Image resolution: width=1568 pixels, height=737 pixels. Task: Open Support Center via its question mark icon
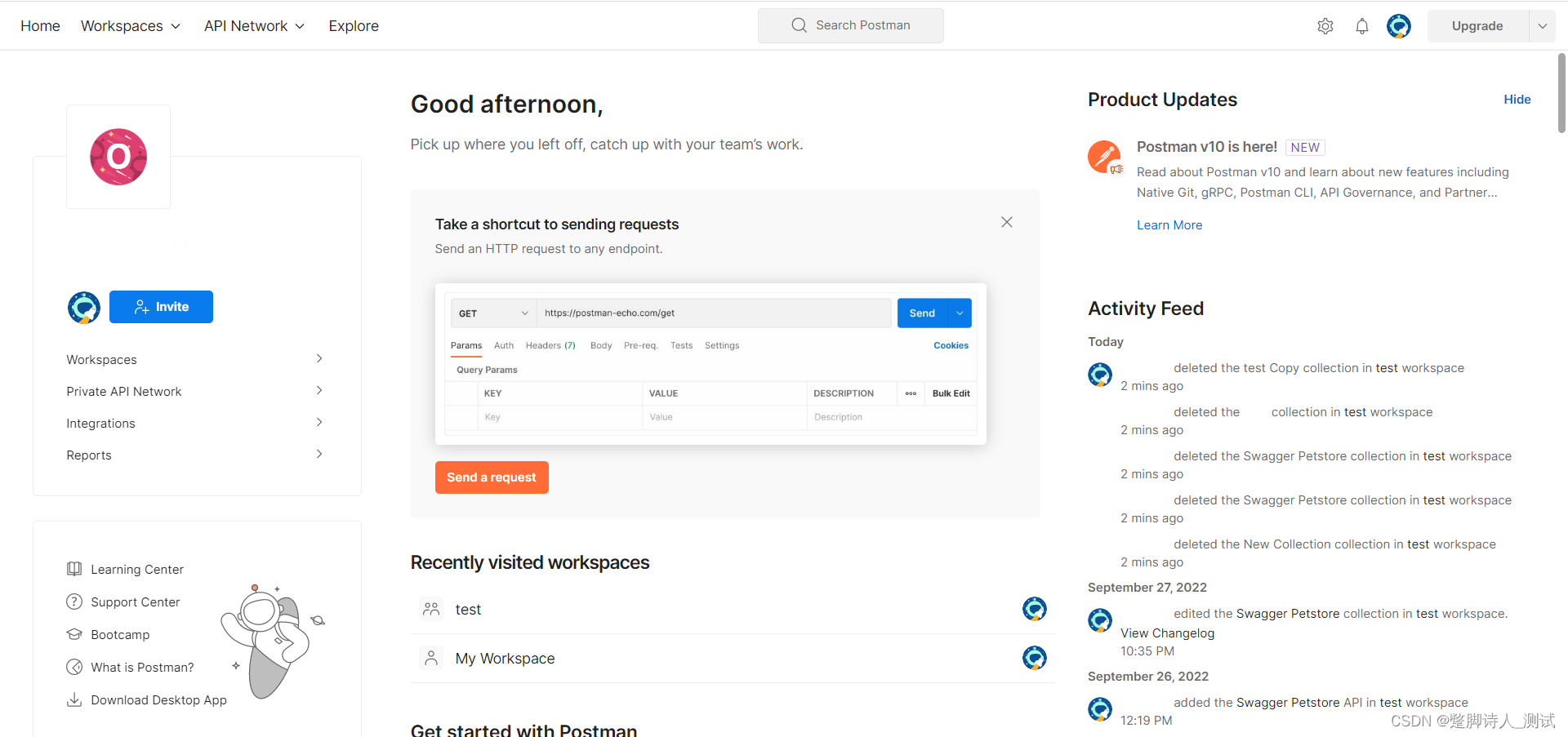coord(74,602)
